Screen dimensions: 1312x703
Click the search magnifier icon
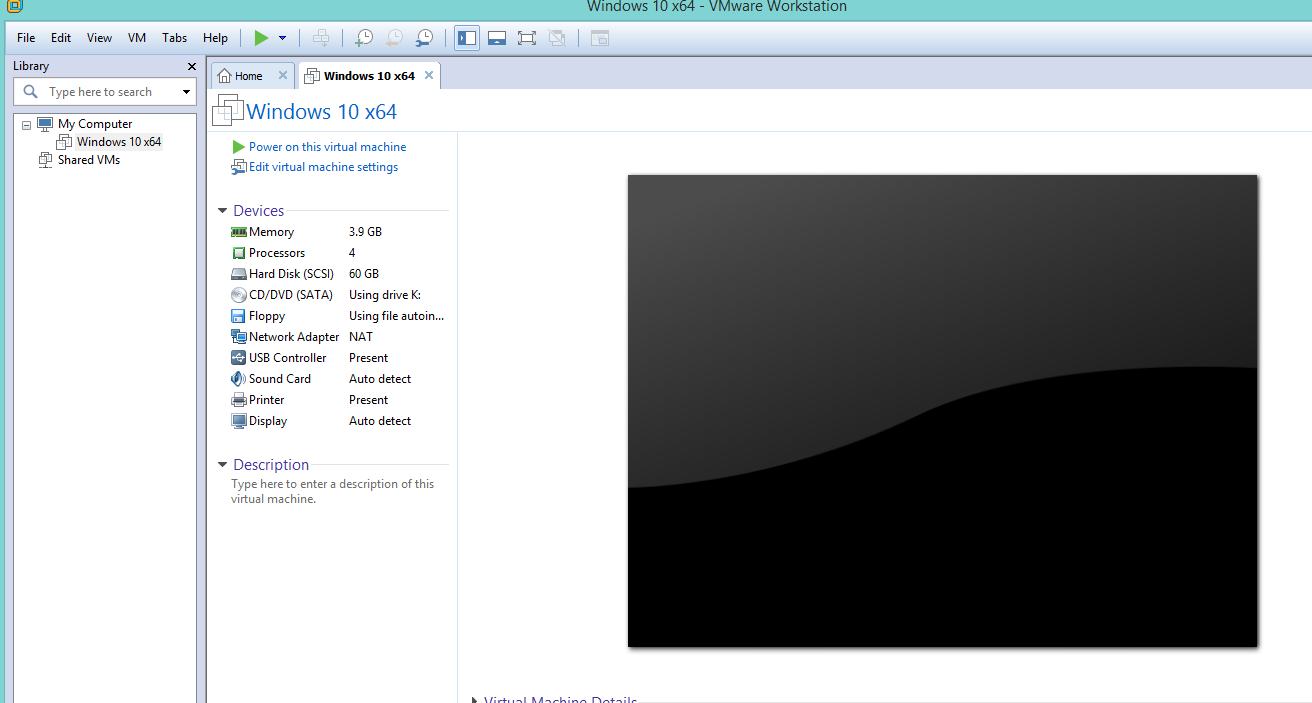(31, 92)
